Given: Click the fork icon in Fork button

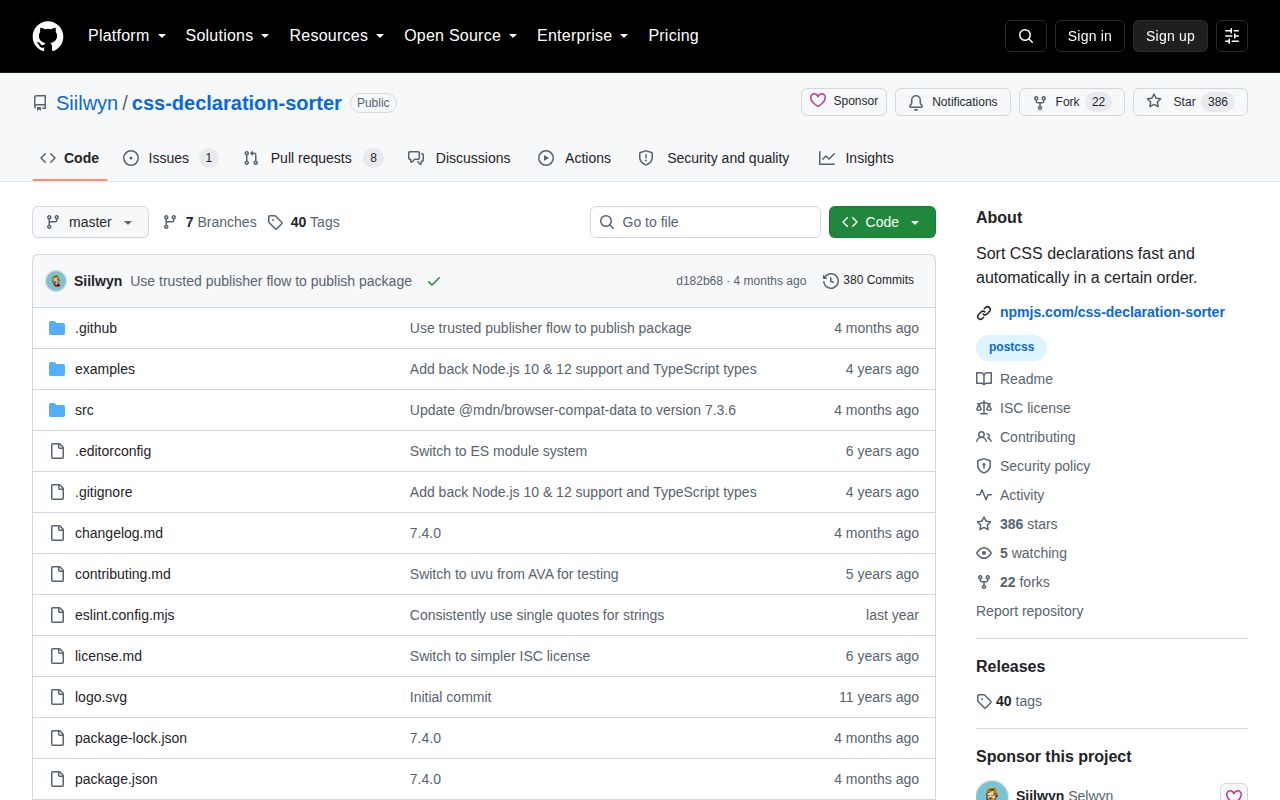Looking at the screenshot, I should tap(1040, 102).
